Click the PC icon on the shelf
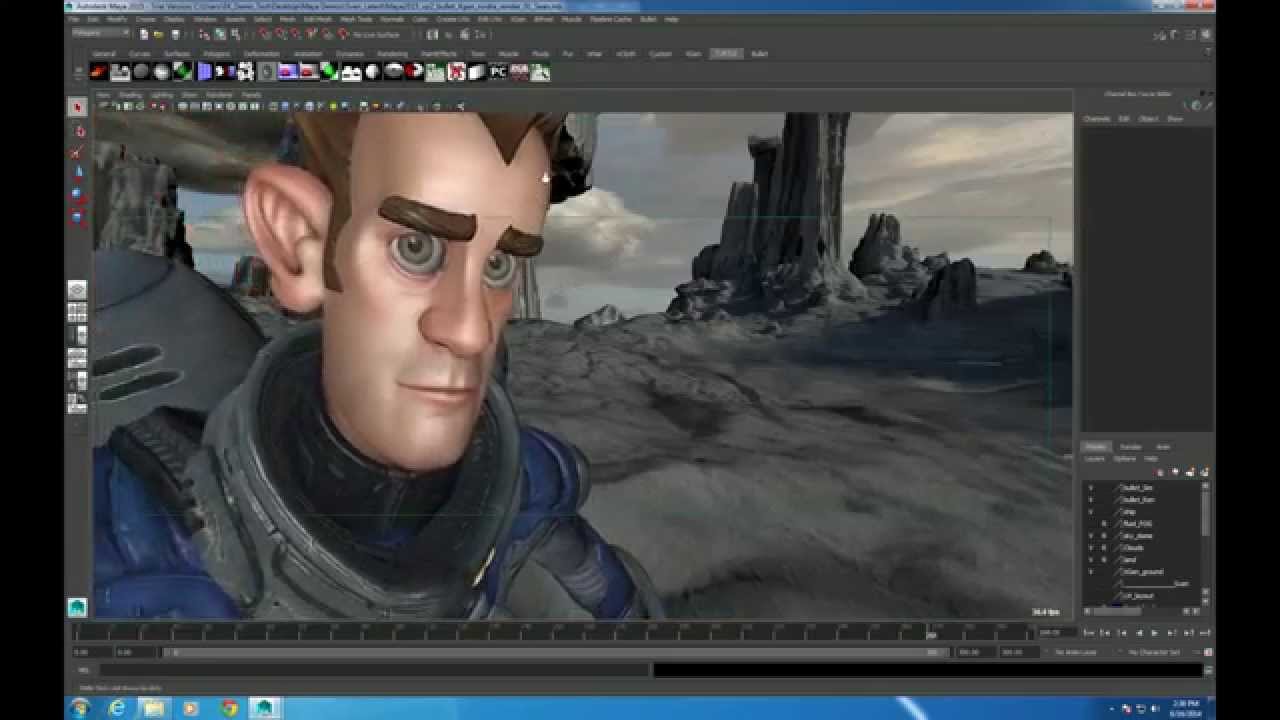Viewport: 1280px width, 720px height. pos(497,72)
